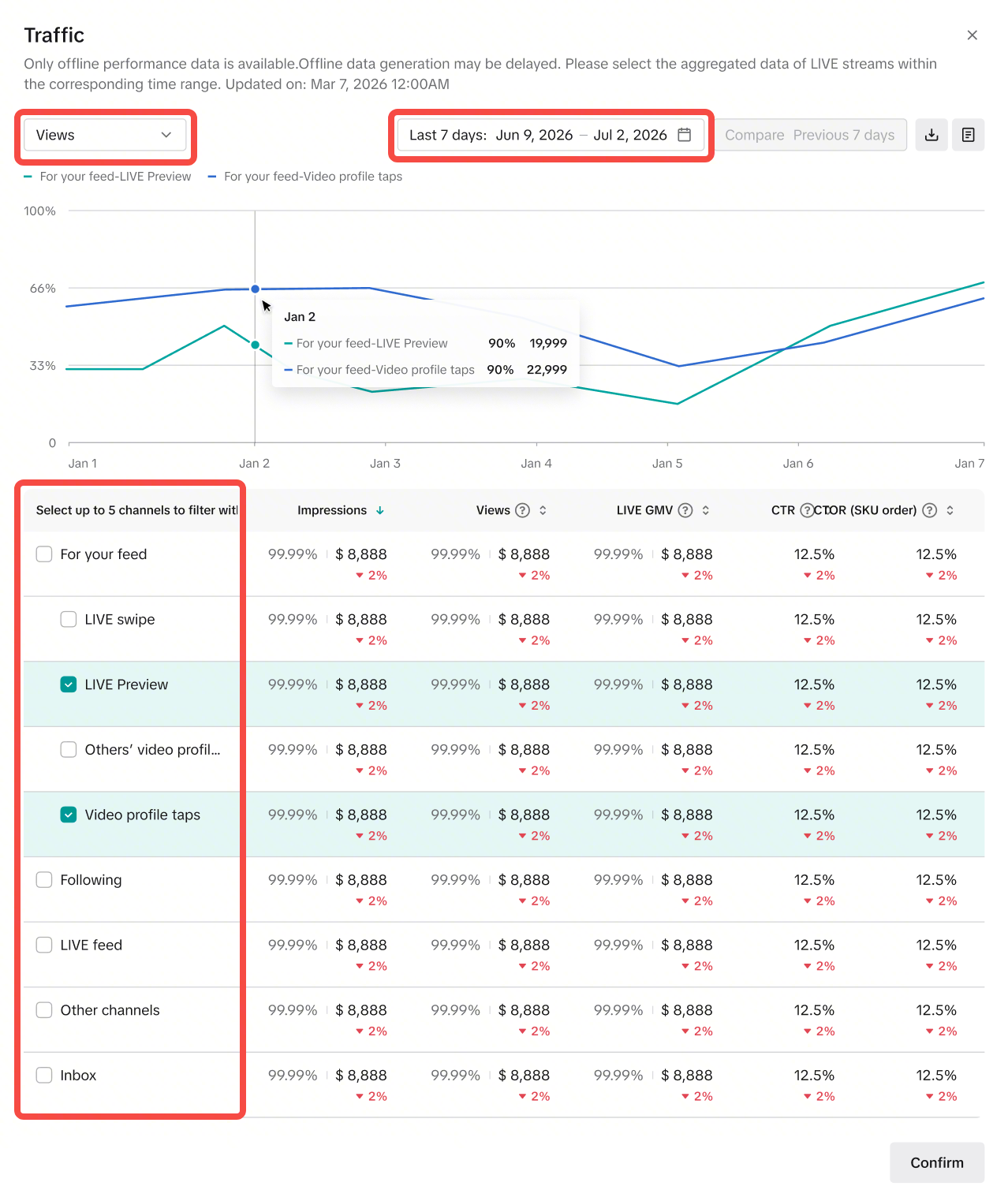
Task: Enable the Following channel checkbox
Action: 44,880
